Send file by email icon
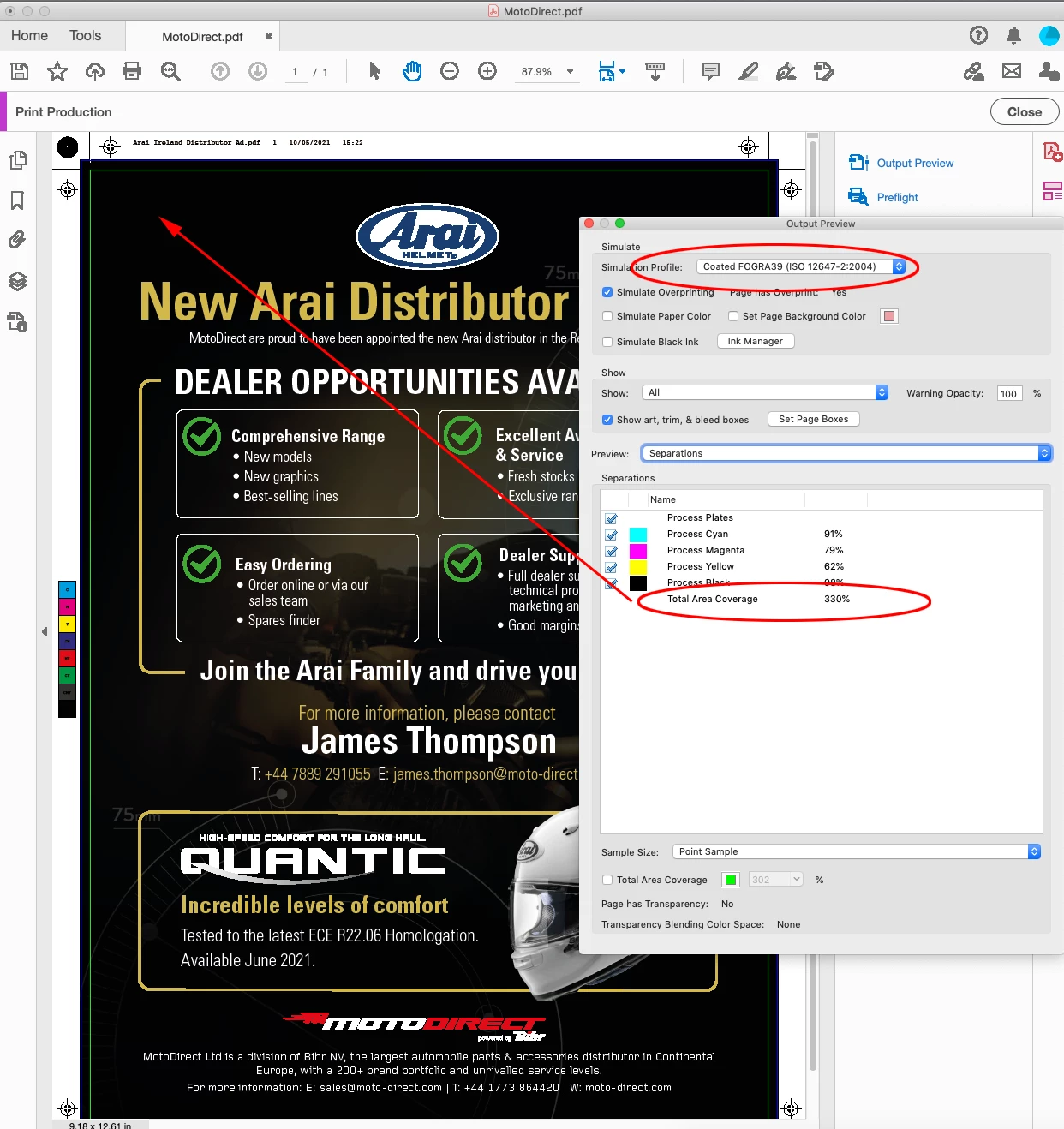The height and width of the screenshot is (1129, 1064). 1012,71
